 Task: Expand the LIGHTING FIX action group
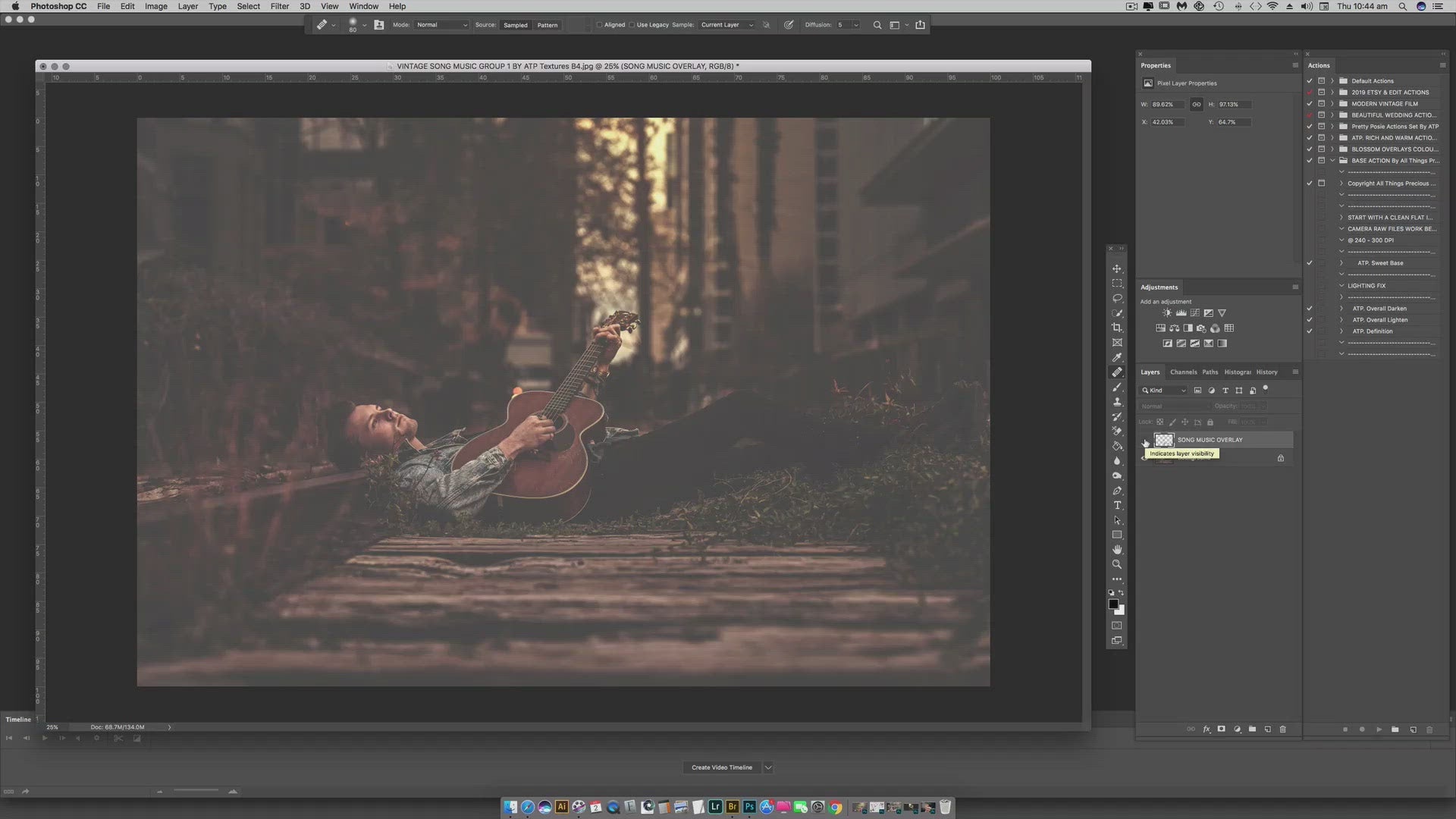click(1341, 286)
